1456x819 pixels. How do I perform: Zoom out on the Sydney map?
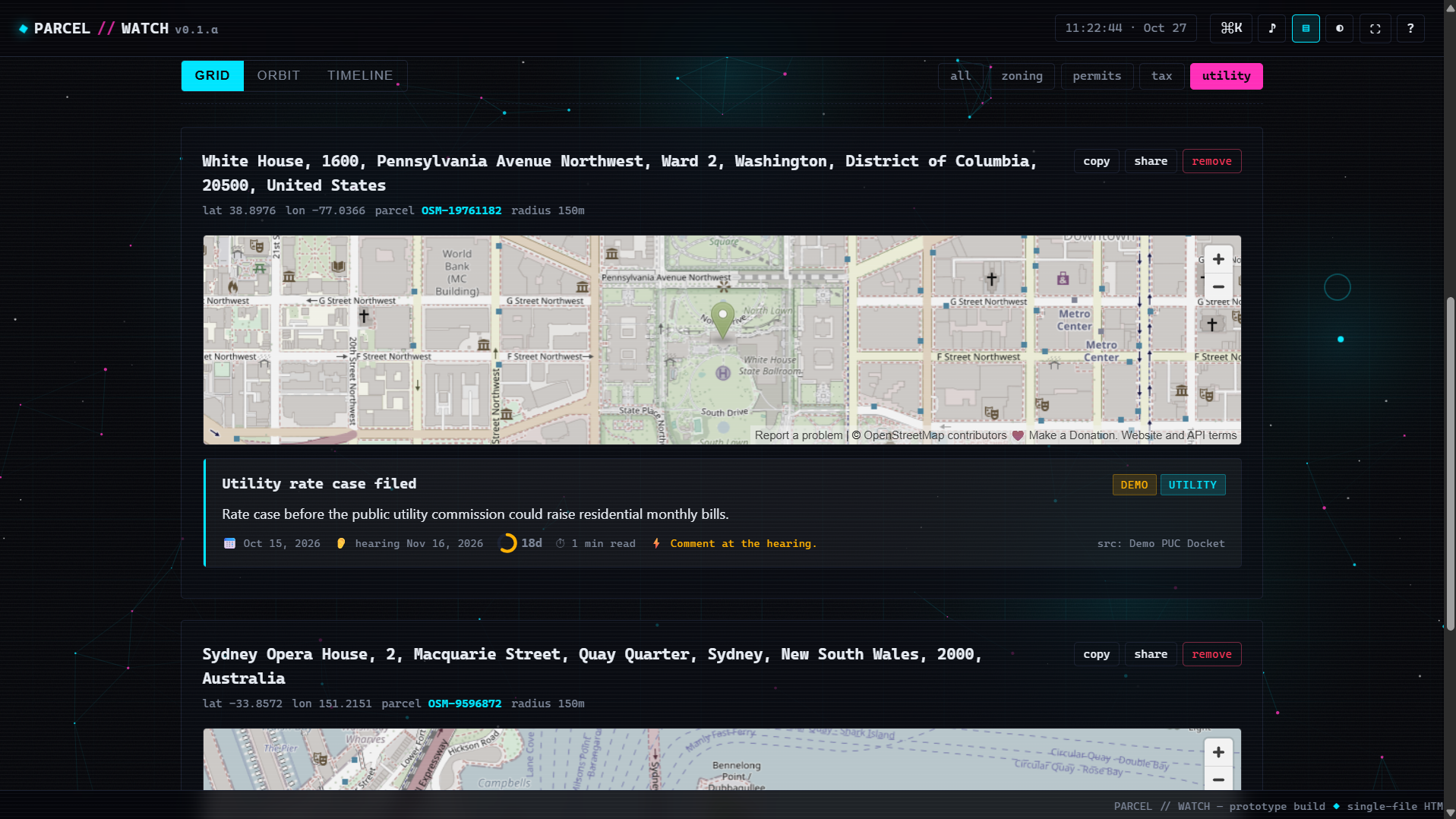(x=1218, y=779)
